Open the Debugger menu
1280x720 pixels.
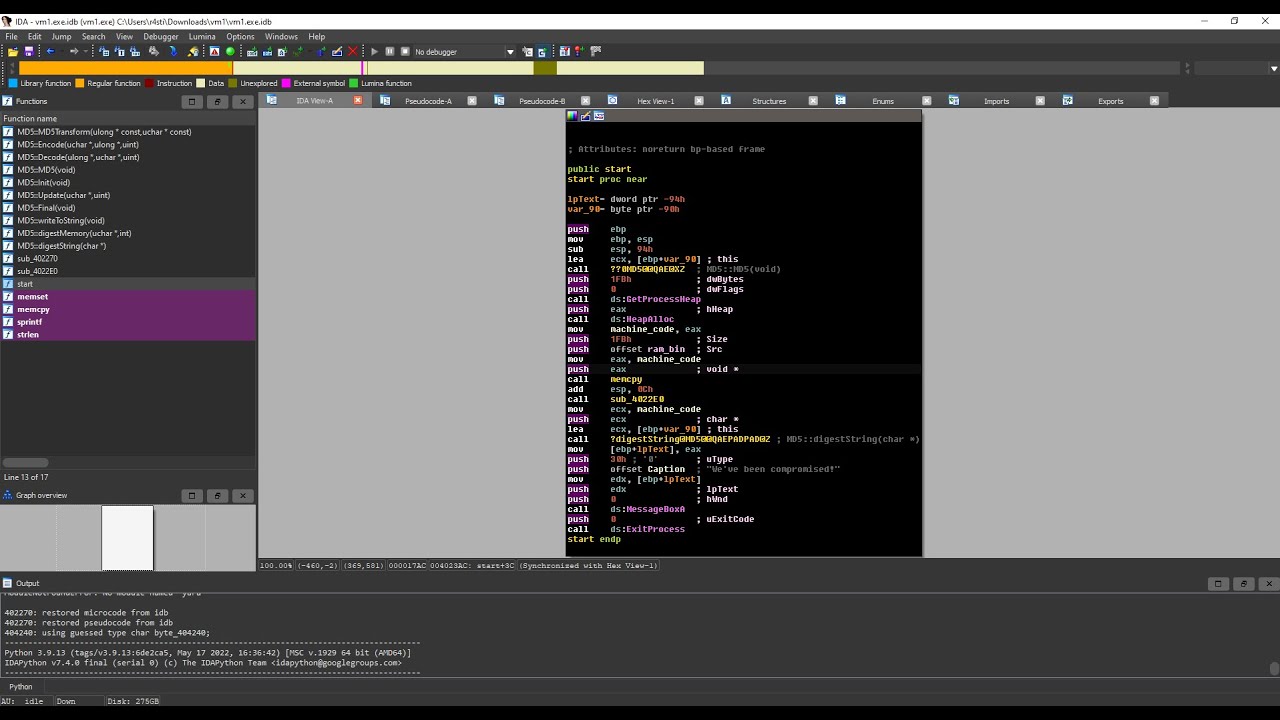(x=160, y=36)
